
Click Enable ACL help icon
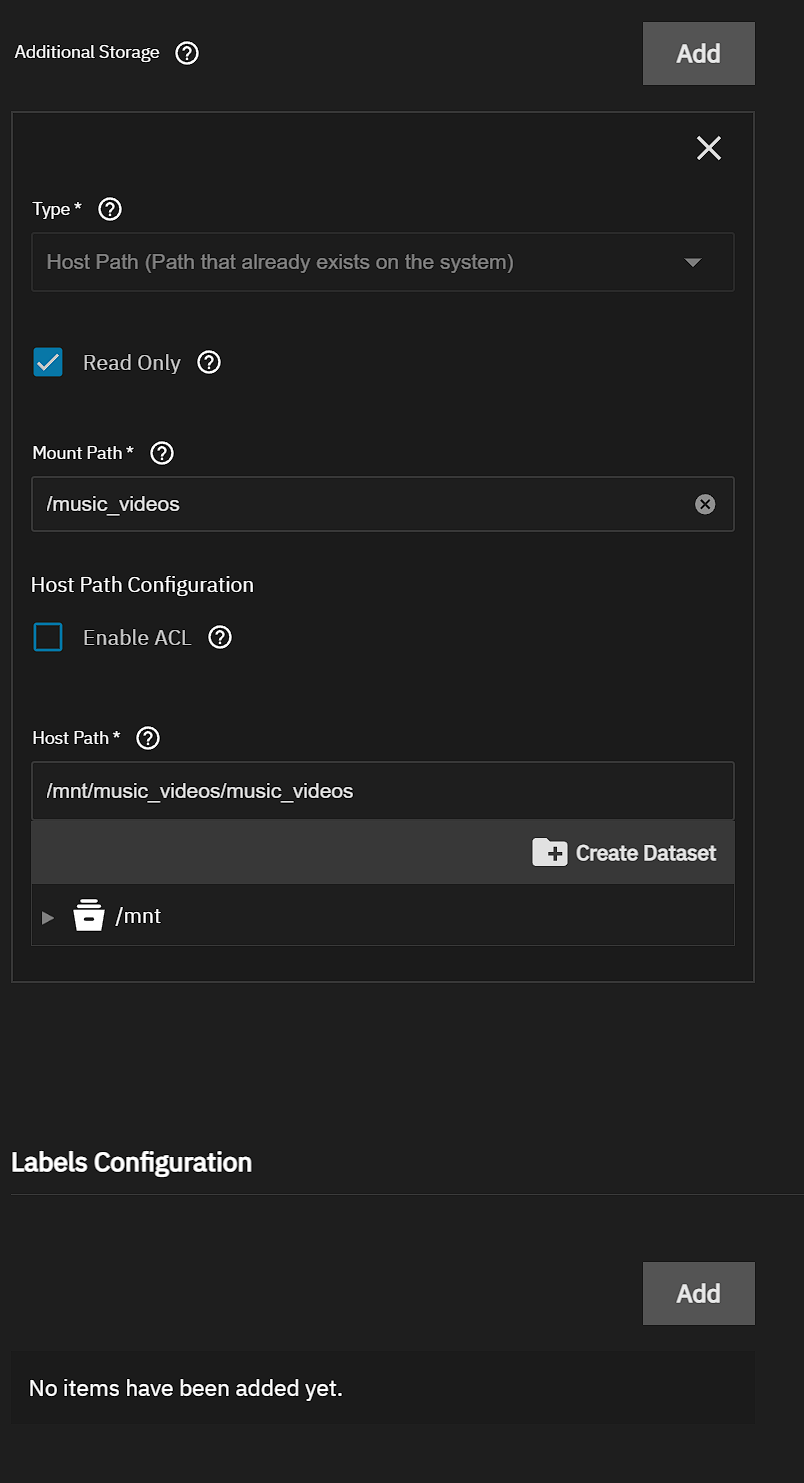click(220, 637)
